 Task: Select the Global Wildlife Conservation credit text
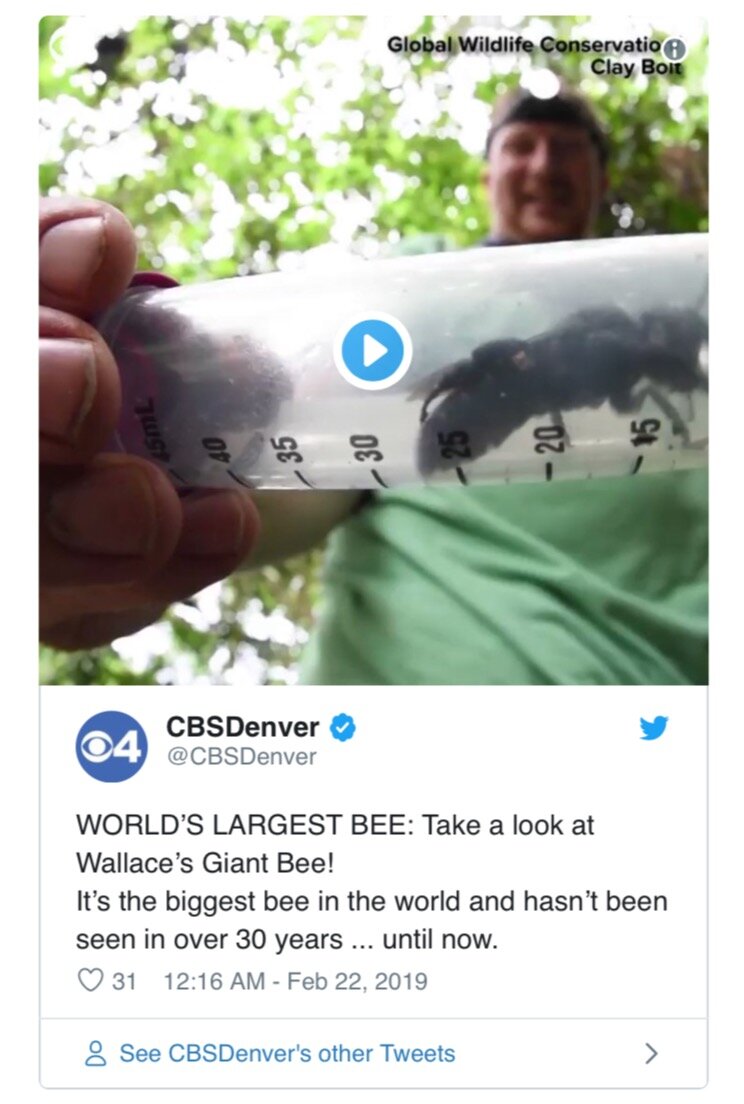525,45
